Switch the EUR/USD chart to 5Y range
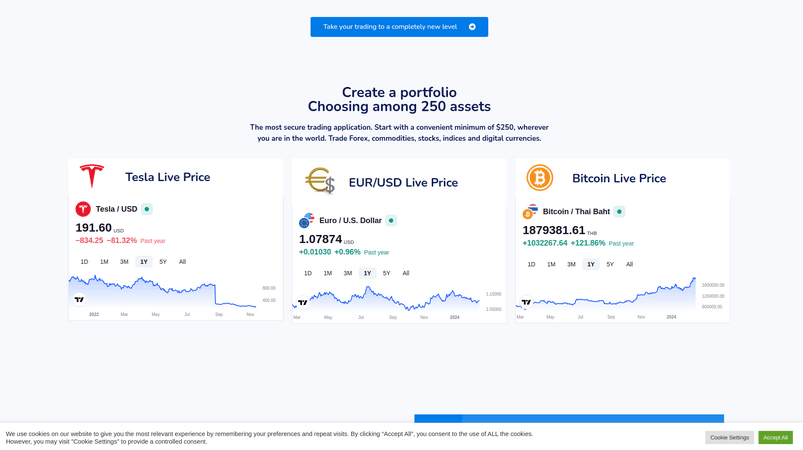Screen dimensions: 803x450 [386, 273]
